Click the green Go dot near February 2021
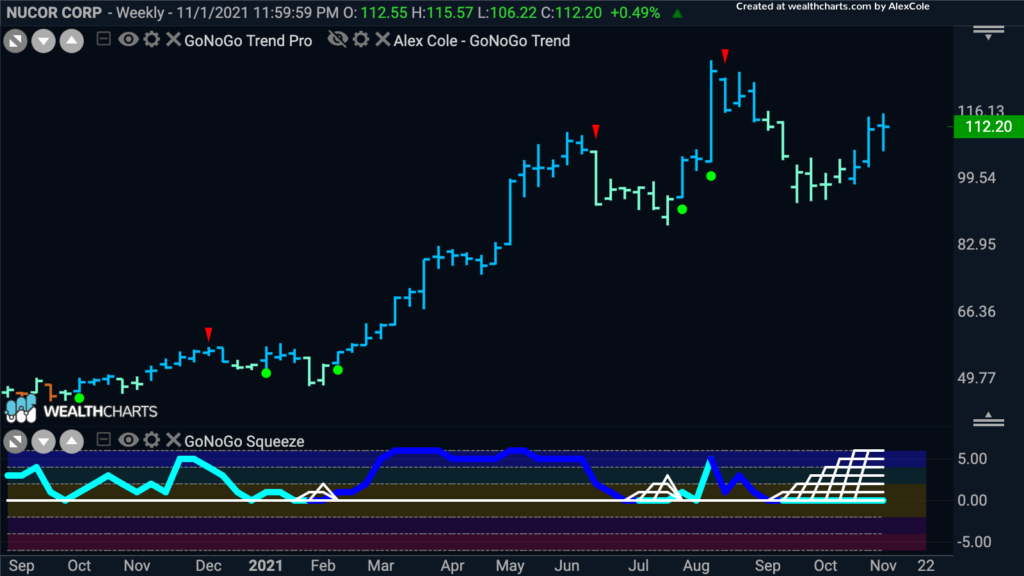Viewport: 1024px width, 576px height. tap(338, 370)
